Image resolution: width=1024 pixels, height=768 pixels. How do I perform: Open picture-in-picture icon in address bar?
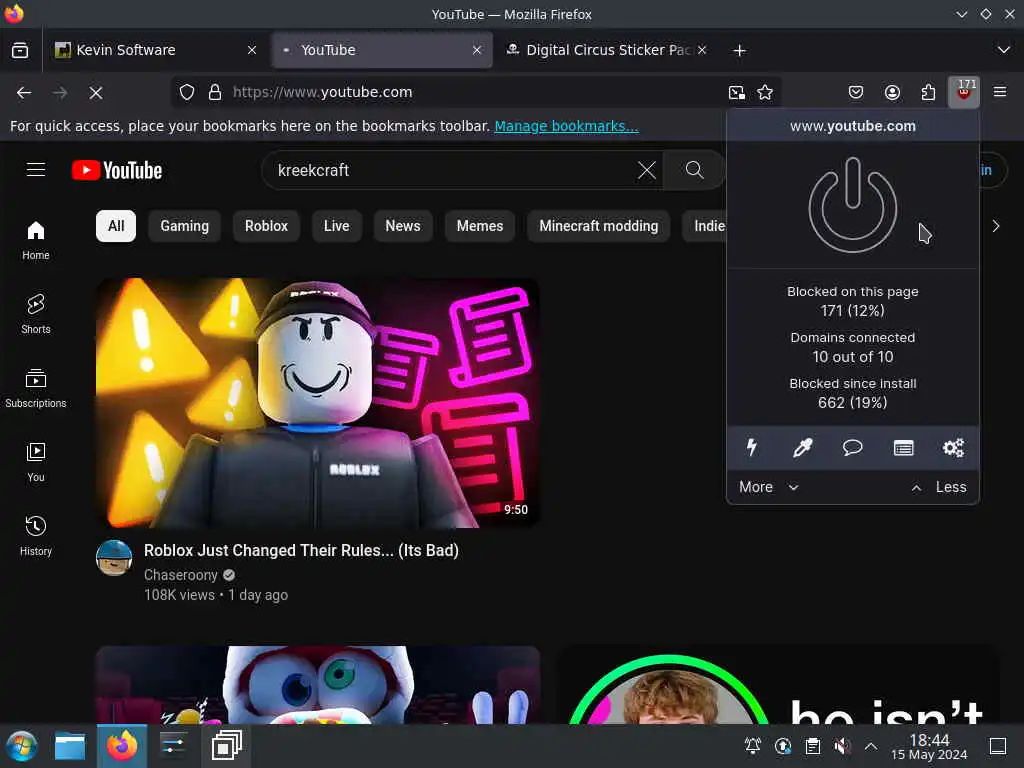737,92
